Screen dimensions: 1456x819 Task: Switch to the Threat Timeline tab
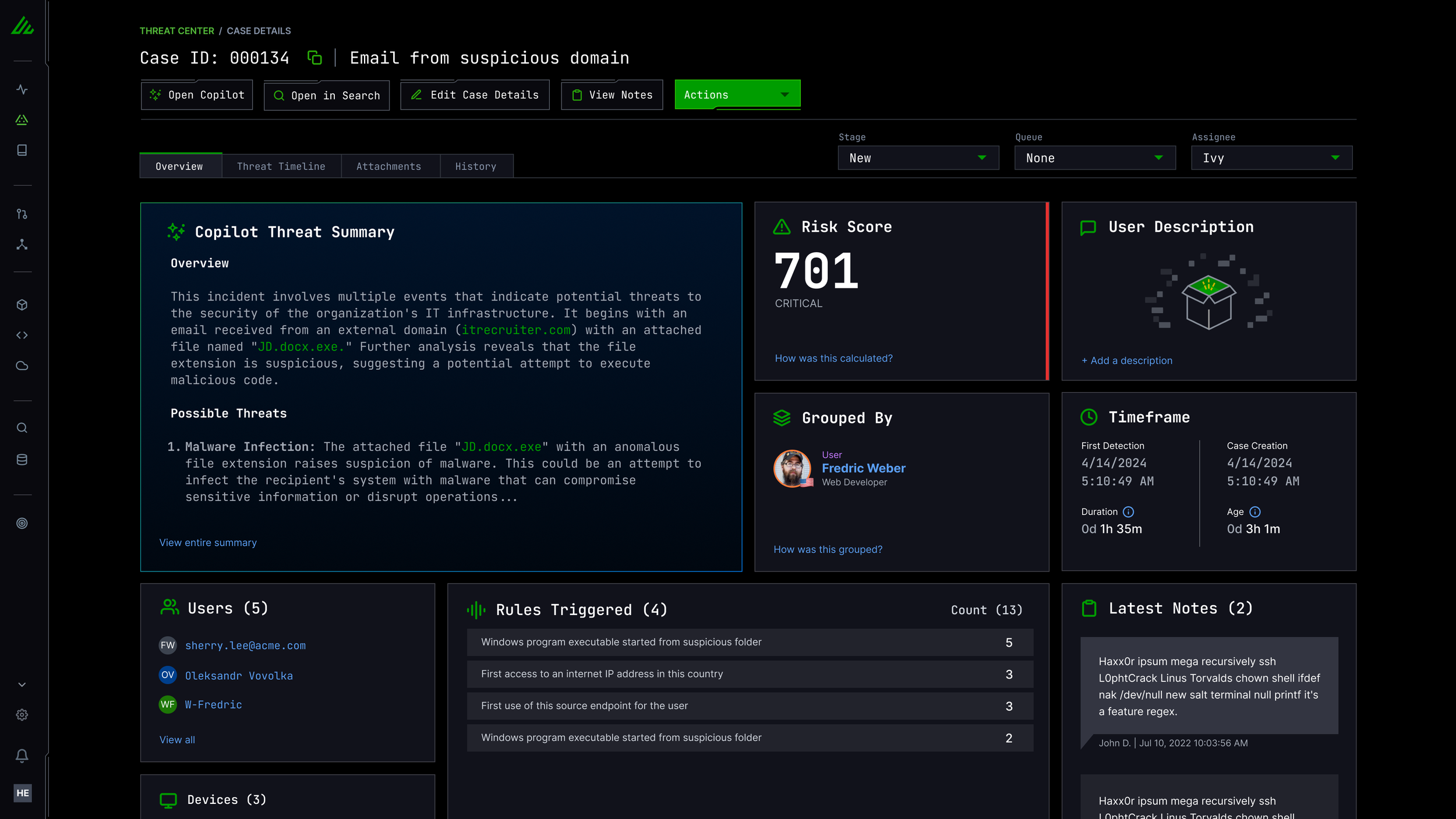tap(281, 166)
